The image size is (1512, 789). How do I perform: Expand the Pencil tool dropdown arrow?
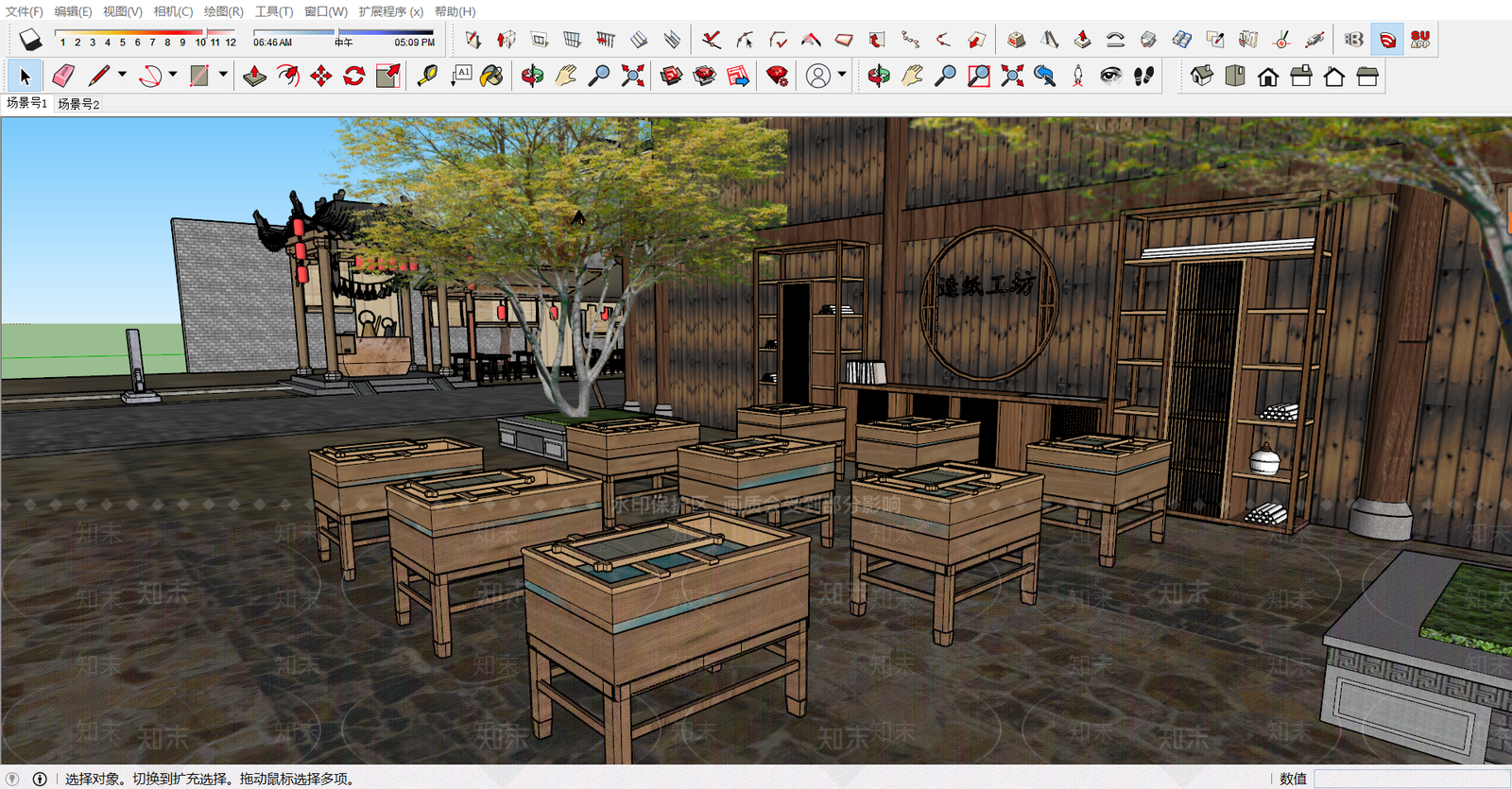point(122,75)
